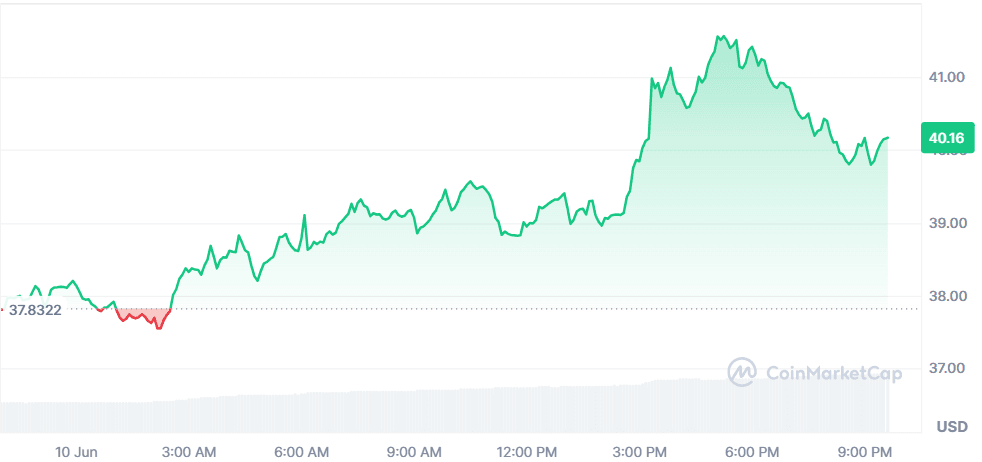Click the 9:00 PM time marker

(x=864, y=452)
